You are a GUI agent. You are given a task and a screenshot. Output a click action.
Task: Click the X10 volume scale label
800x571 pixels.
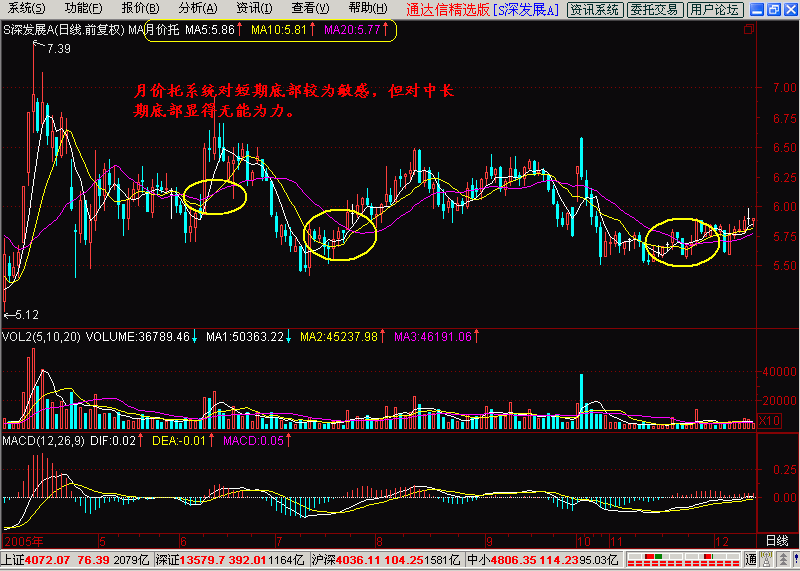[769, 421]
